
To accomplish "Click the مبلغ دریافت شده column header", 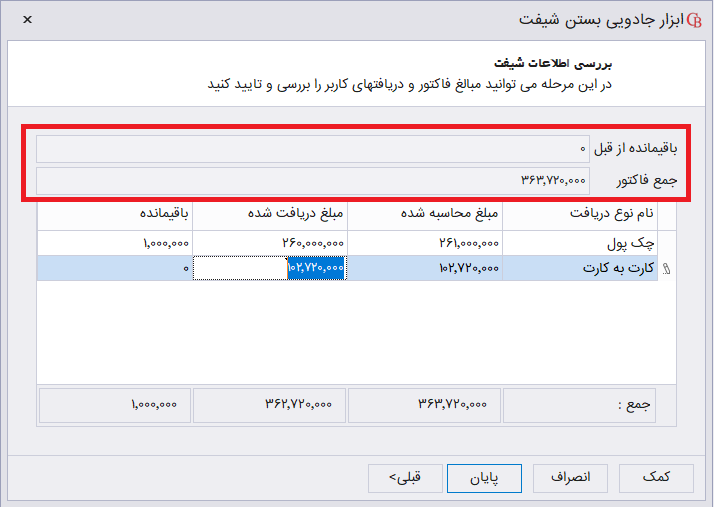I will tap(270, 213).
